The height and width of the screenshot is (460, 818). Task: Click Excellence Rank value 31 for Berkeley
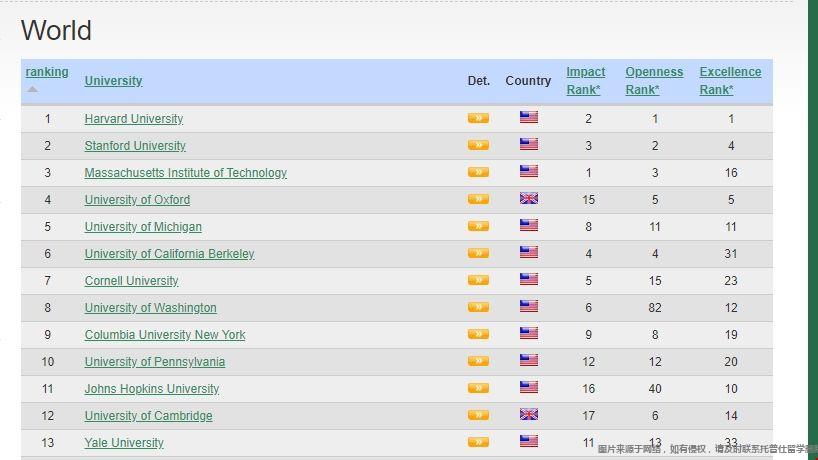(x=731, y=254)
